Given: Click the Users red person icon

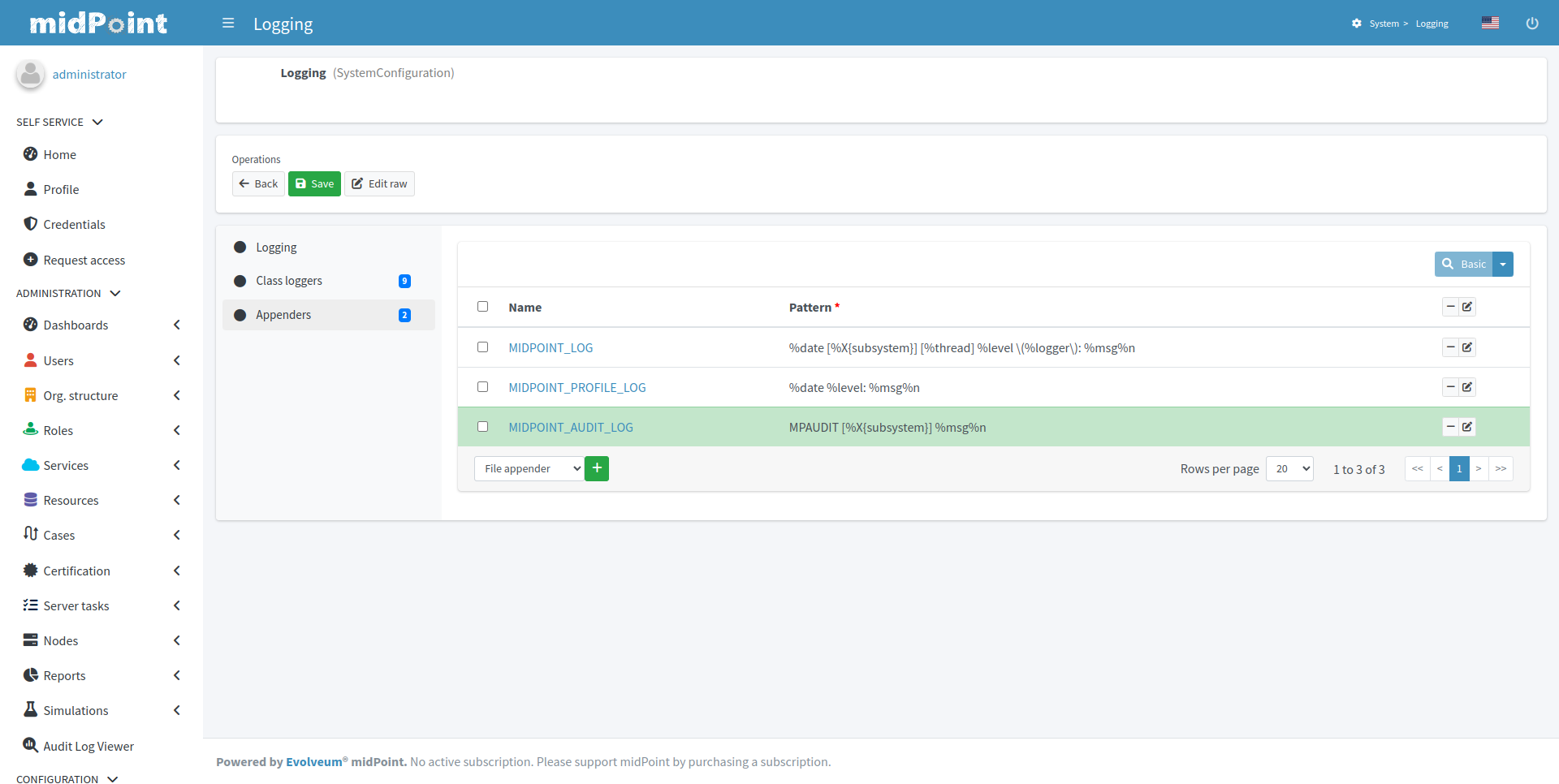Looking at the screenshot, I should tap(31, 360).
